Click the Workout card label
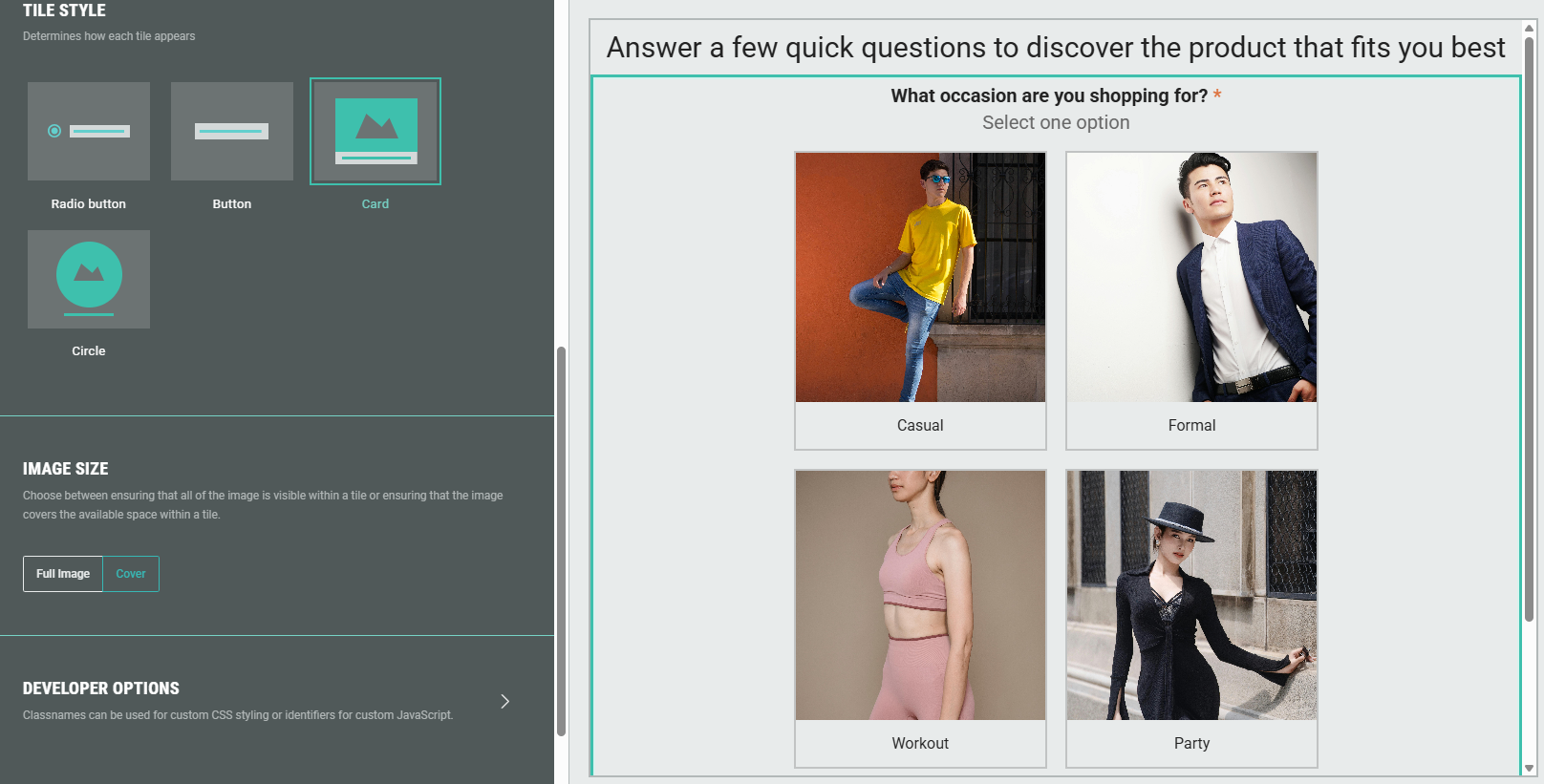The height and width of the screenshot is (784, 1544). [920, 744]
